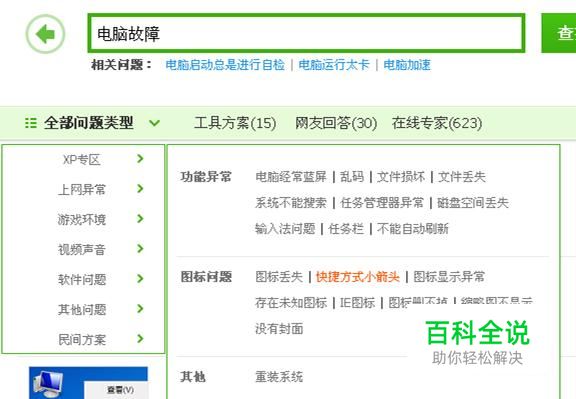
Task: Switch to 网友回答(30) tab
Action: 336,123
